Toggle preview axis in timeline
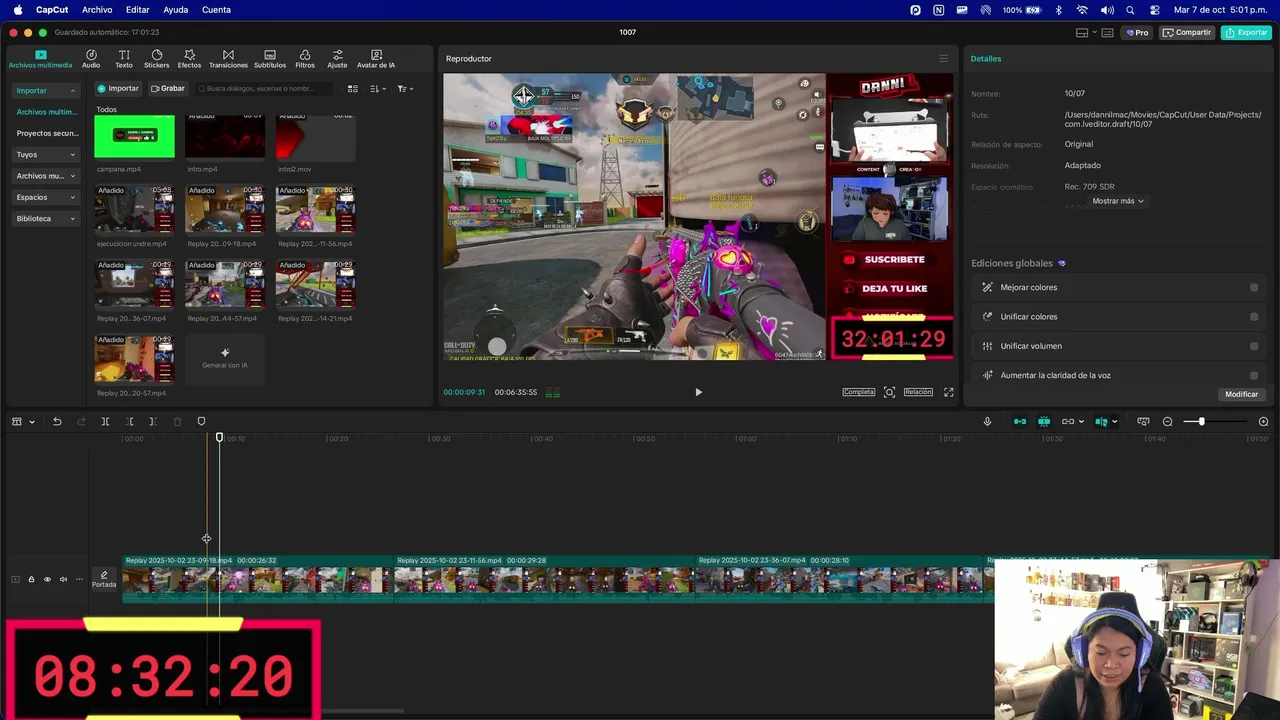Screen dimensions: 1280x720 (x=1101, y=422)
